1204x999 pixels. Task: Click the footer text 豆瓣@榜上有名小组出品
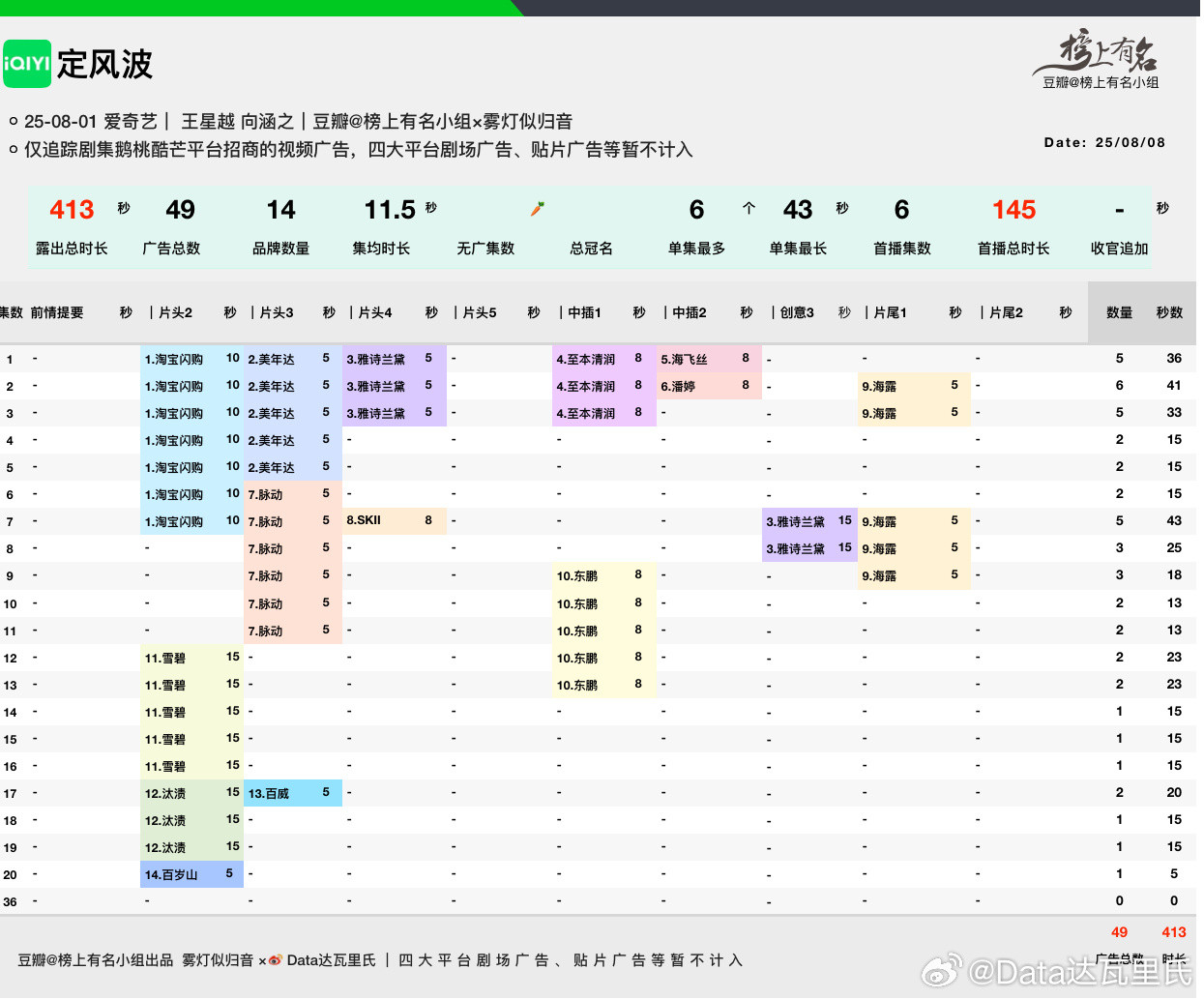pos(96,960)
